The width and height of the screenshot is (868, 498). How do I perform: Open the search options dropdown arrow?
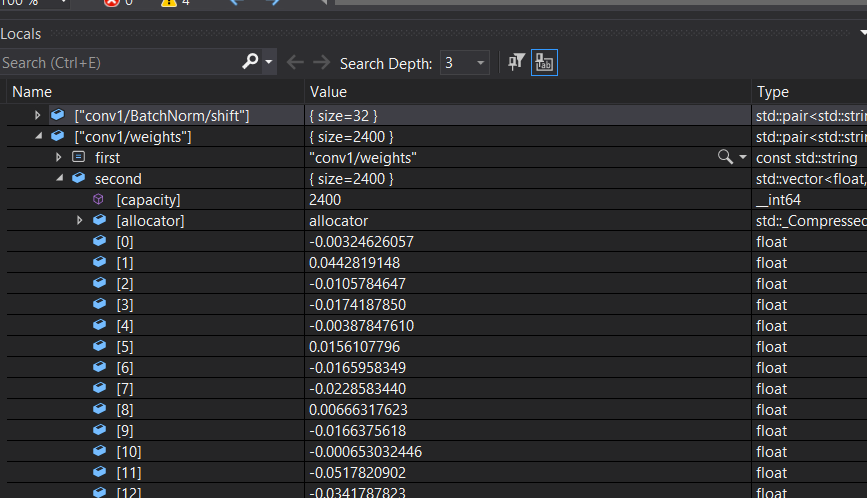(269, 62)
